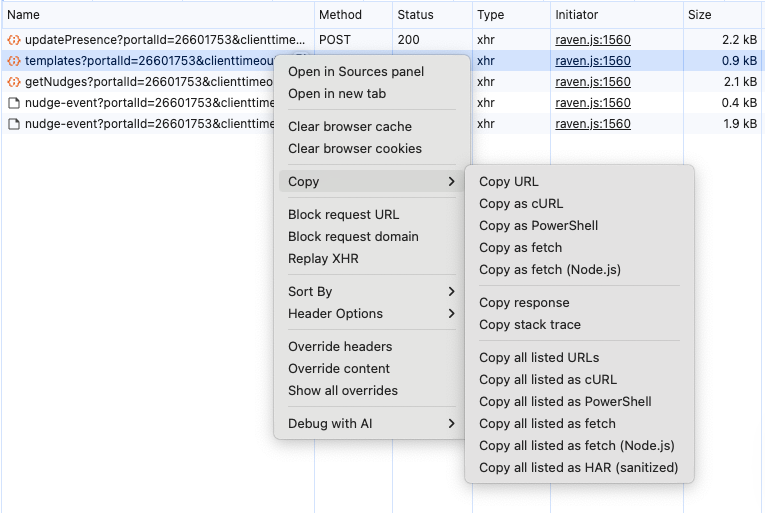Click Copy response option
Screen dimensions: 765x513
(524, 303)
